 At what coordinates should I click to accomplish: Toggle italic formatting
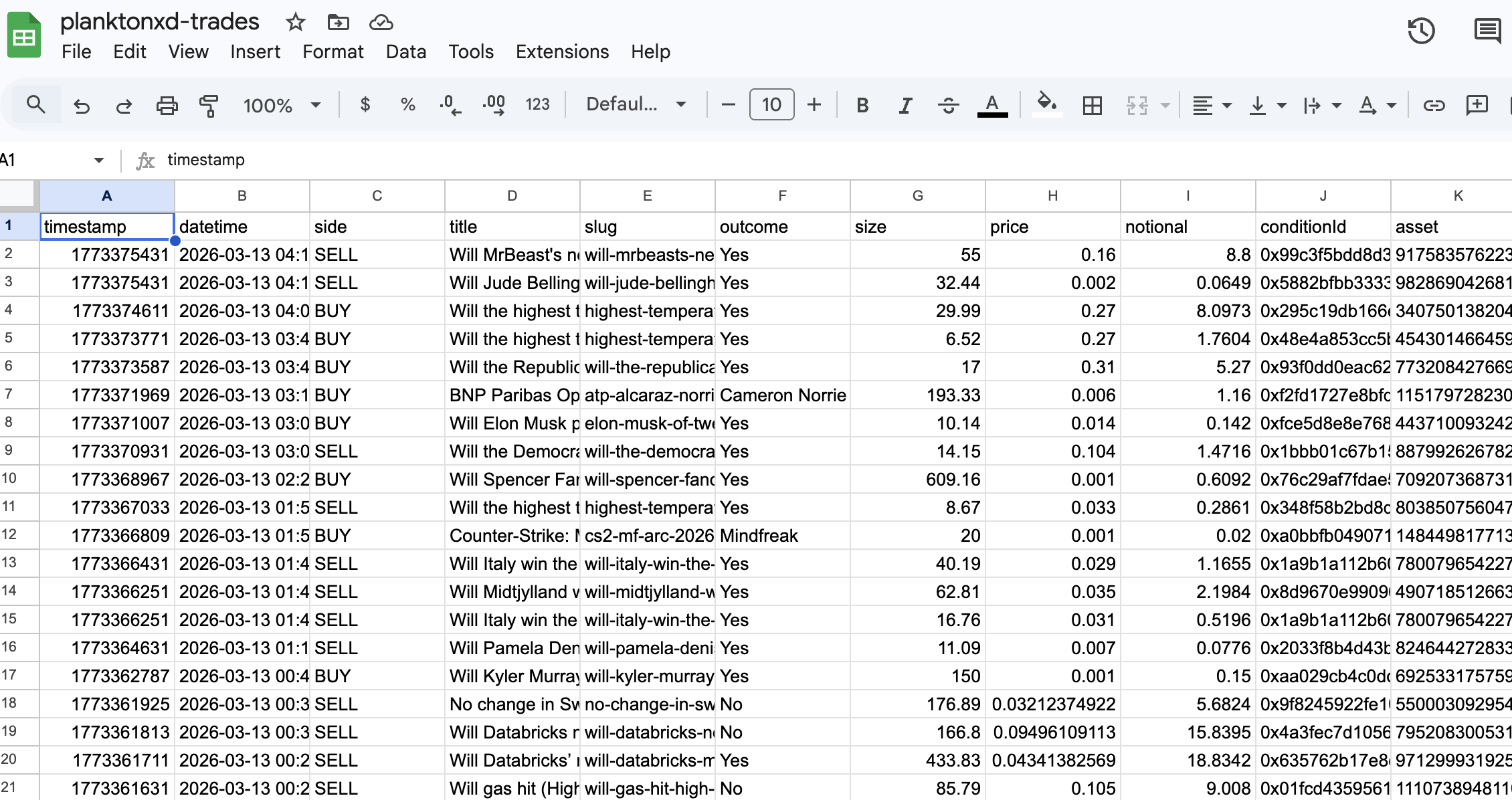905,105
